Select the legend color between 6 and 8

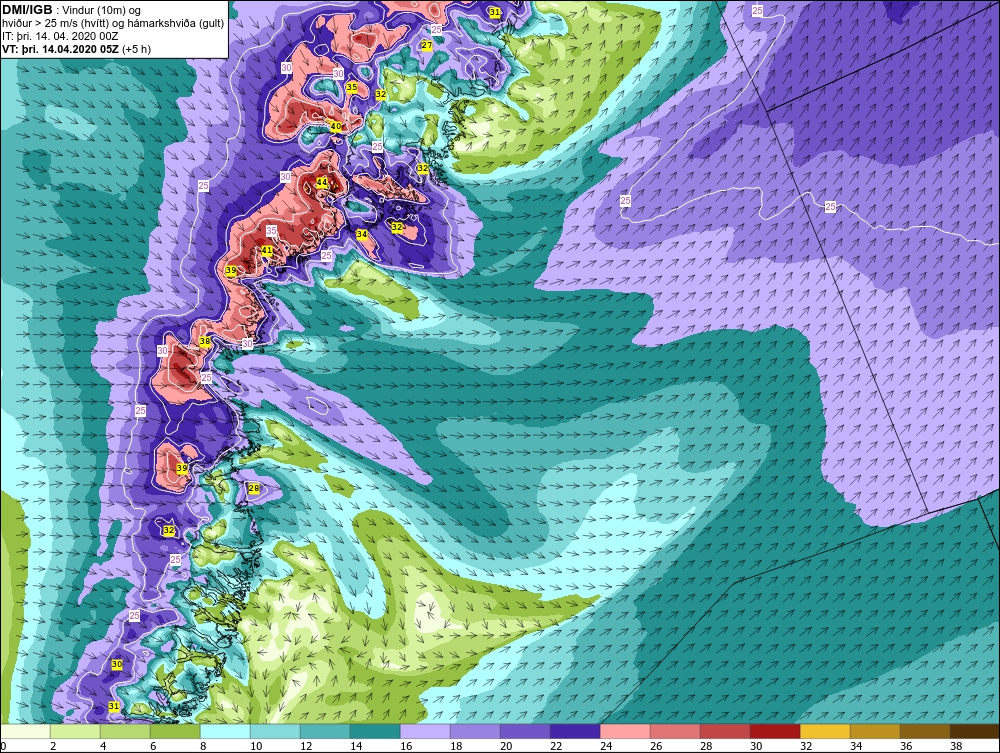(175, 732)
